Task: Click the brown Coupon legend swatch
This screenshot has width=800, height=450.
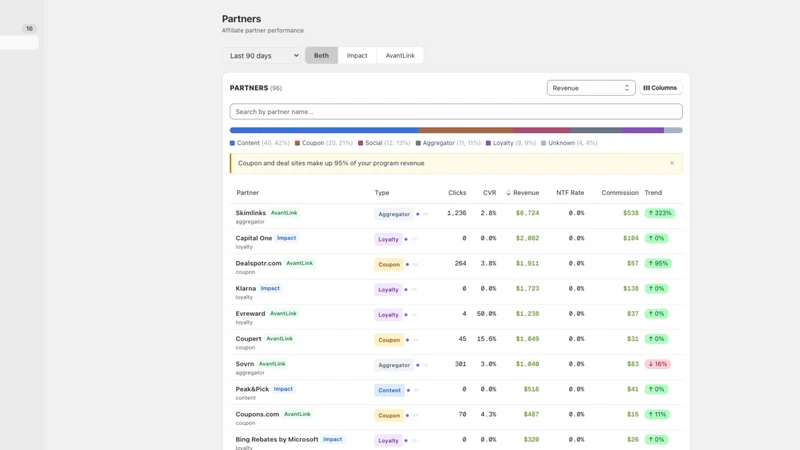Action: point(297,143)
